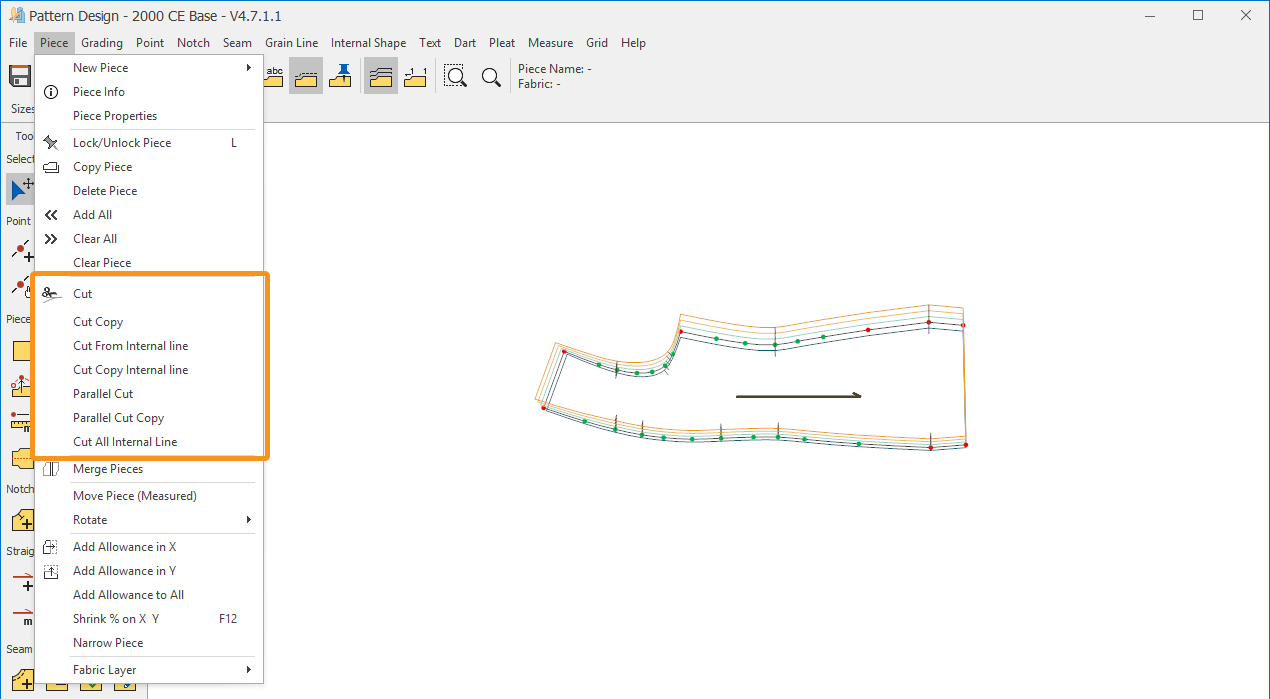Select the Add Point tool icon

[22, 250]
